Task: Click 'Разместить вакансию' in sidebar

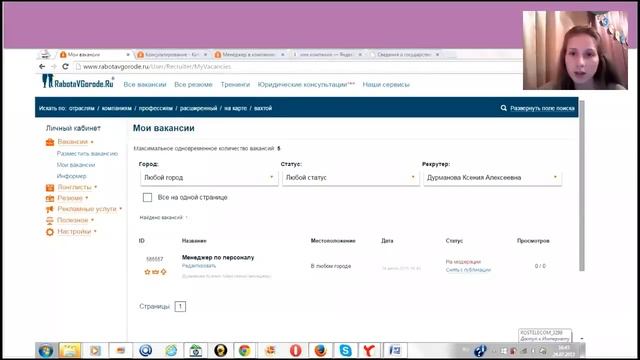Action: [87, 153]
